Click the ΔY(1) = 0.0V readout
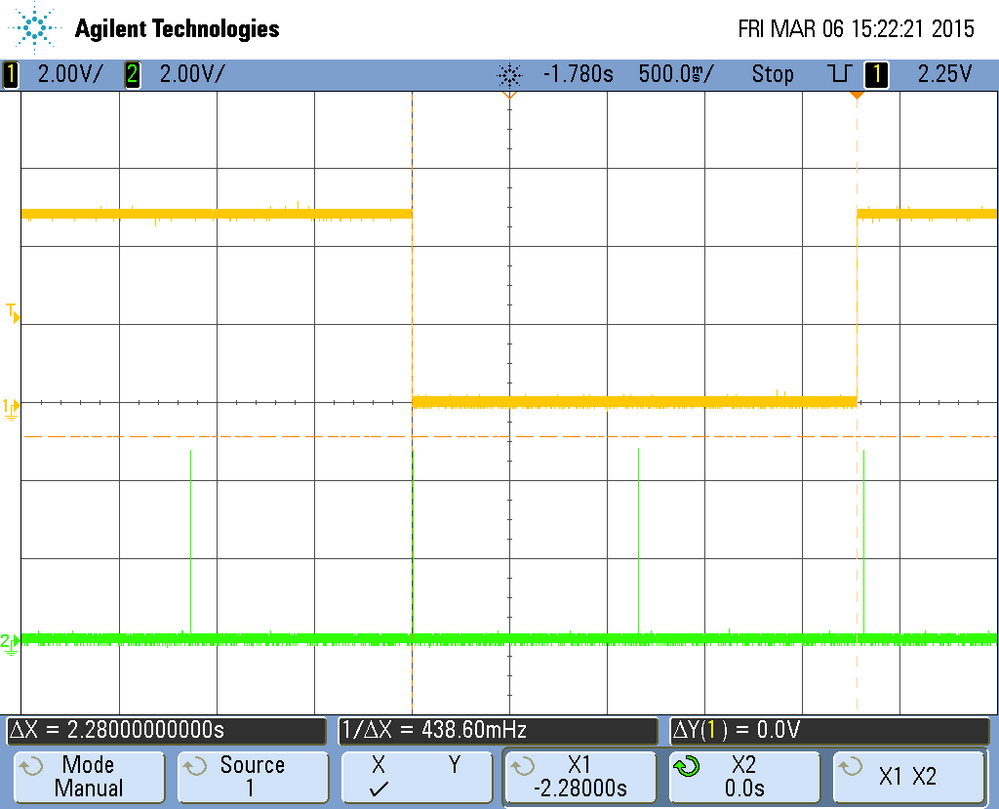999x809 pixels. [830, 730]
